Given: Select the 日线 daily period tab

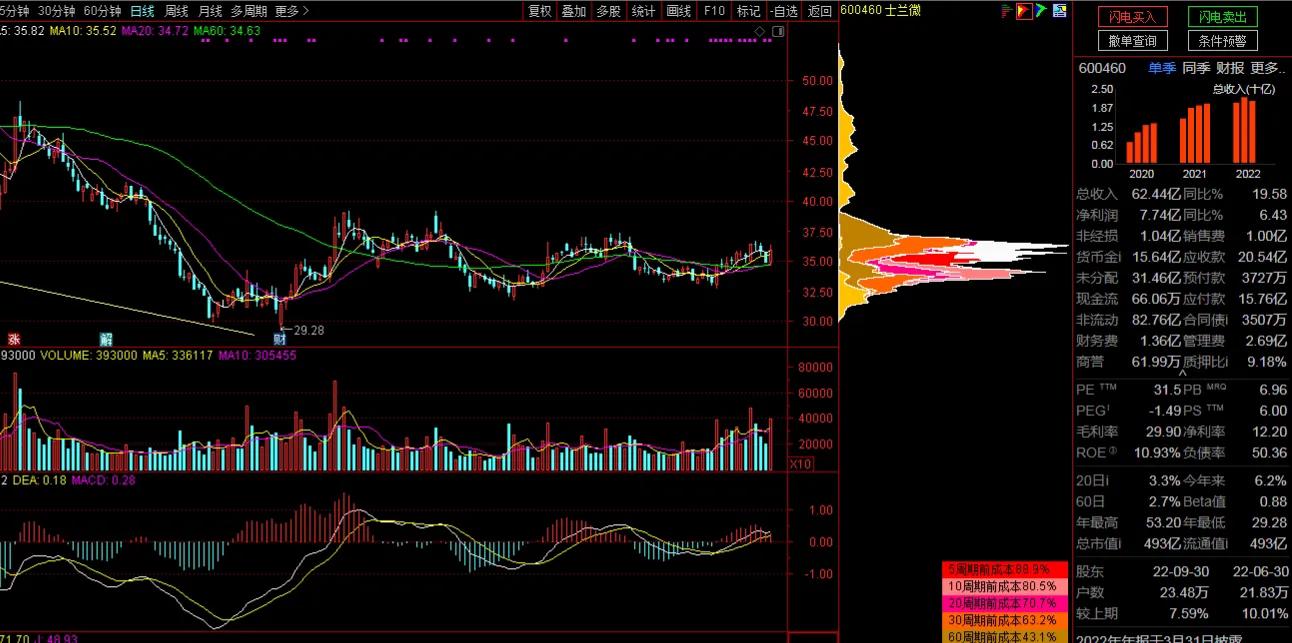Looking at the screenshot, I should coord(142,11).
